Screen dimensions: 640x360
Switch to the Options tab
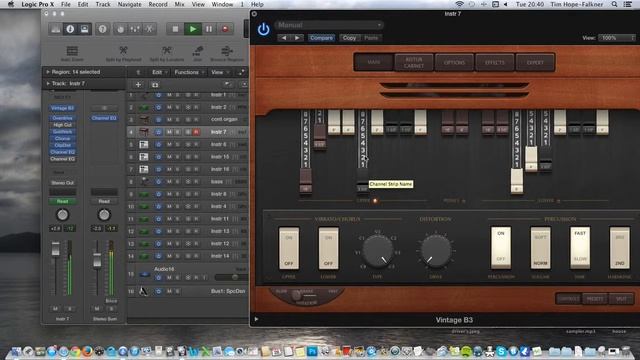tap(454, 62)
